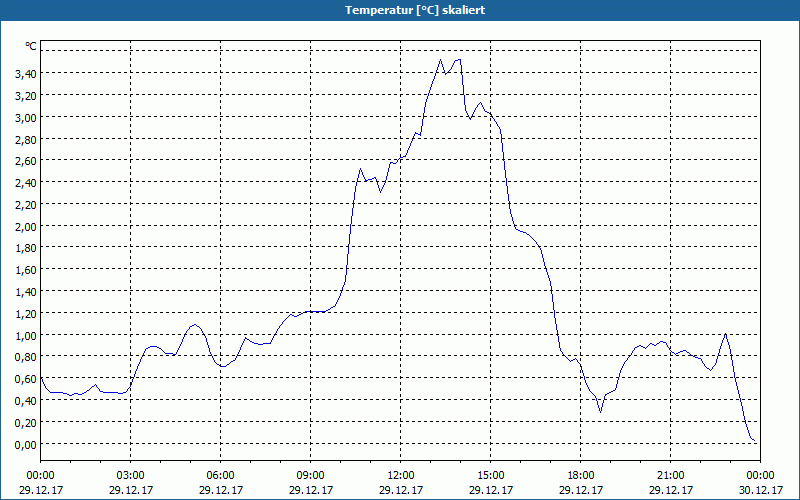Click the 1,40 temperature label
This screenshot has height=500, width=800.
pos(26,292)
